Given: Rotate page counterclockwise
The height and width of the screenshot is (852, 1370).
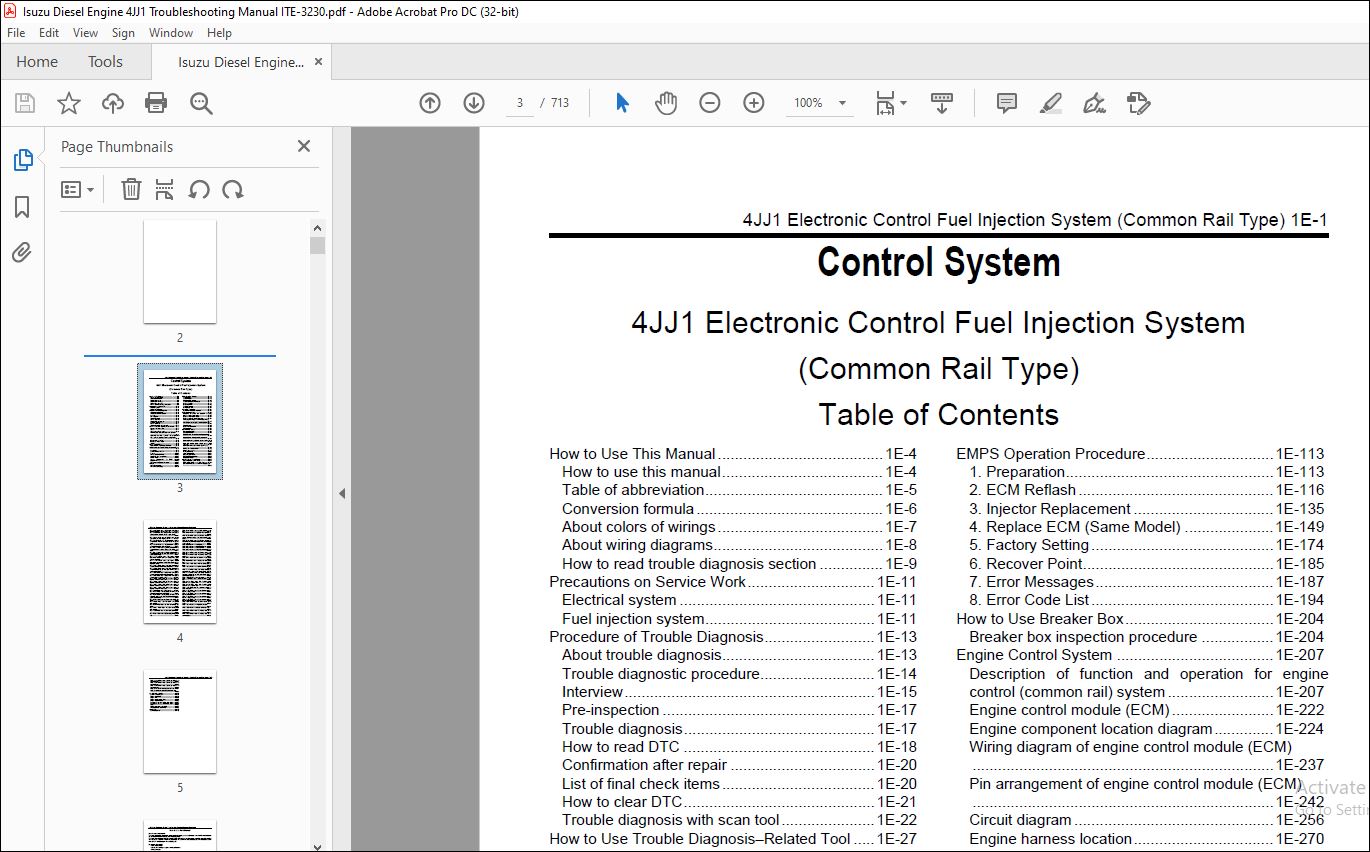Looking at the screenshot, I should point(199,189).
